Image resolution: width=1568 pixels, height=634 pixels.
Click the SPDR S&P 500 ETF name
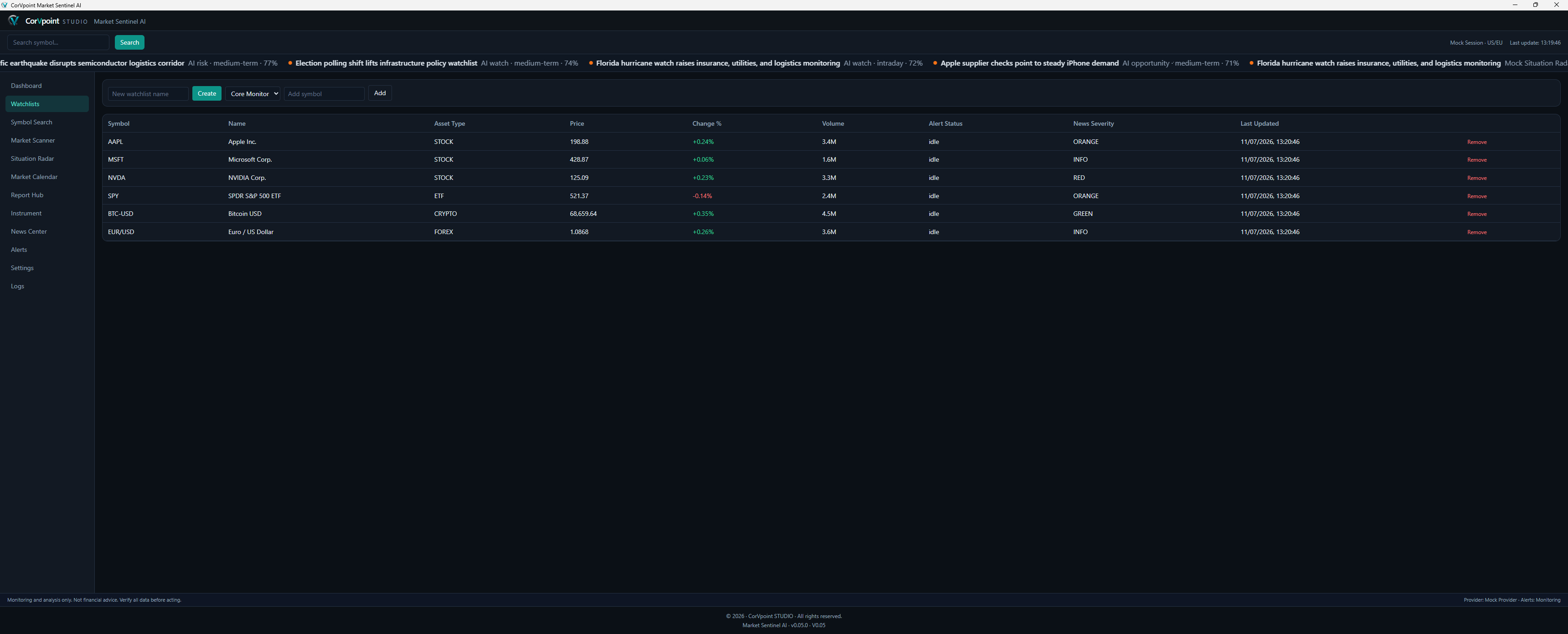[254, 196]
